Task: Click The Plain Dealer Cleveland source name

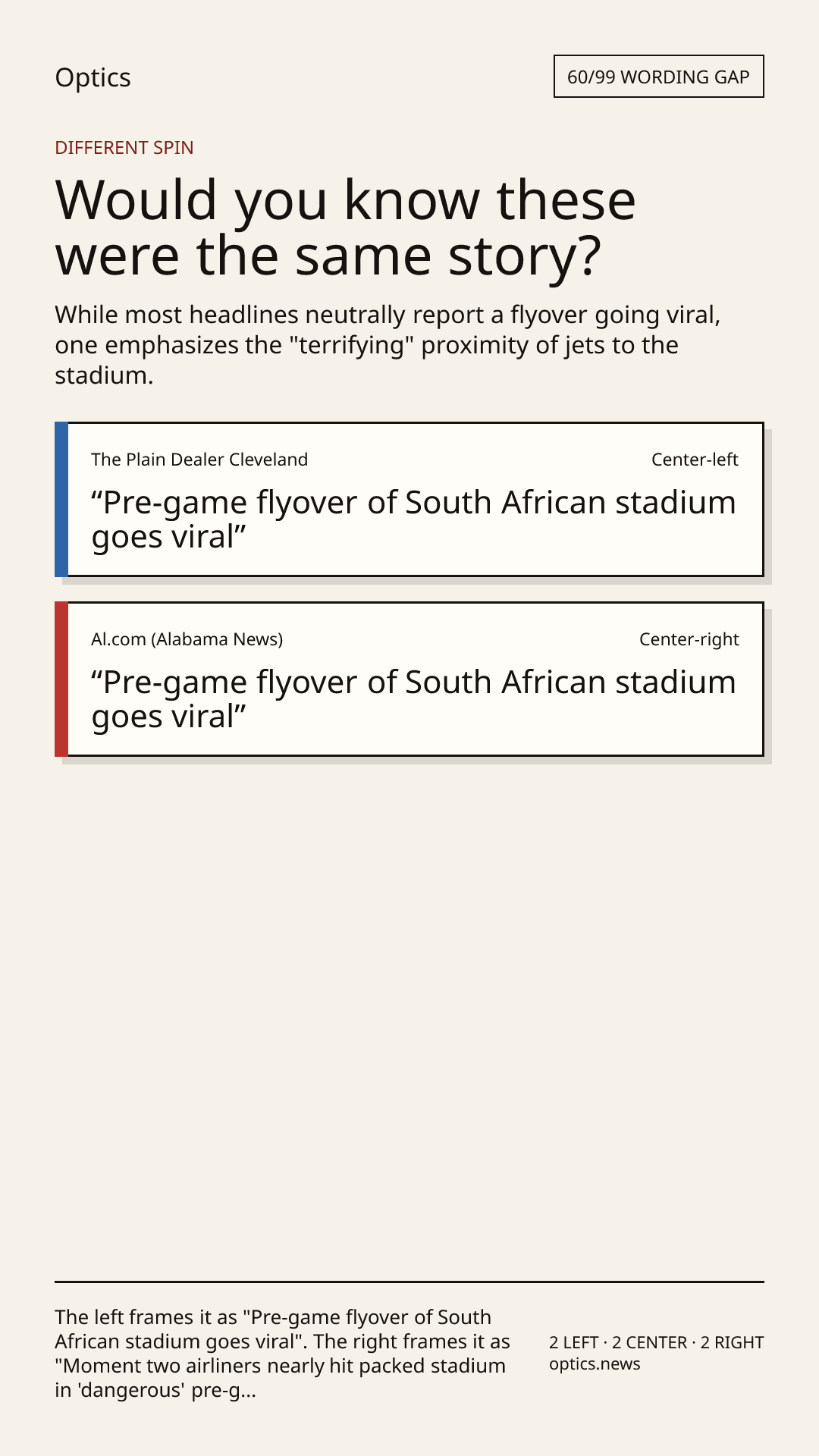Action: [199, 460]
